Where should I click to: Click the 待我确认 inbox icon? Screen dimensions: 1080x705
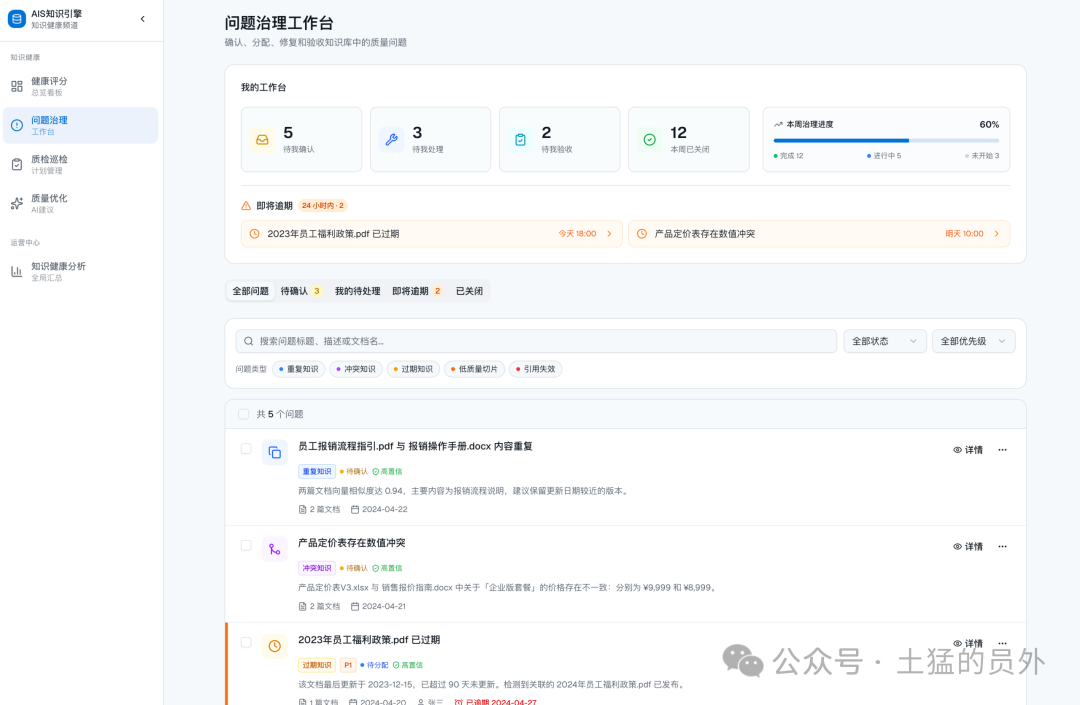[x=262, y=140]
